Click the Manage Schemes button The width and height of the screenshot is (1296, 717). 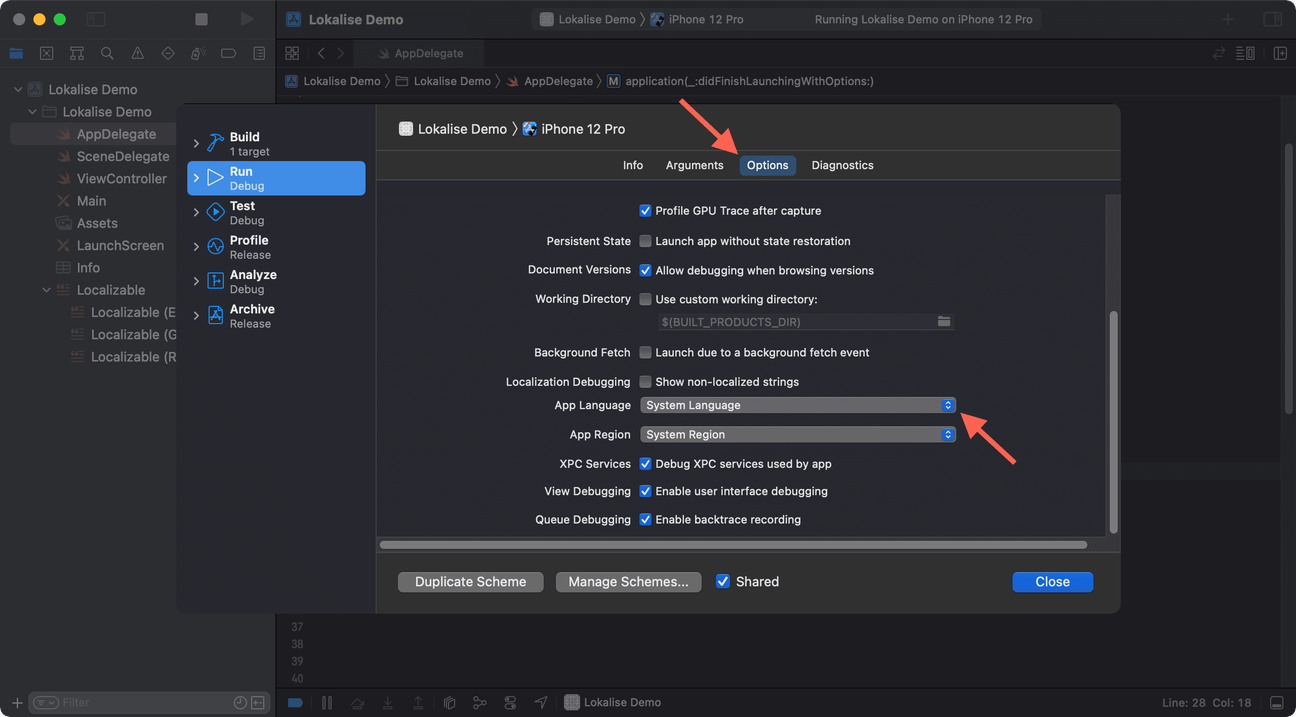[x=628, y=581]
